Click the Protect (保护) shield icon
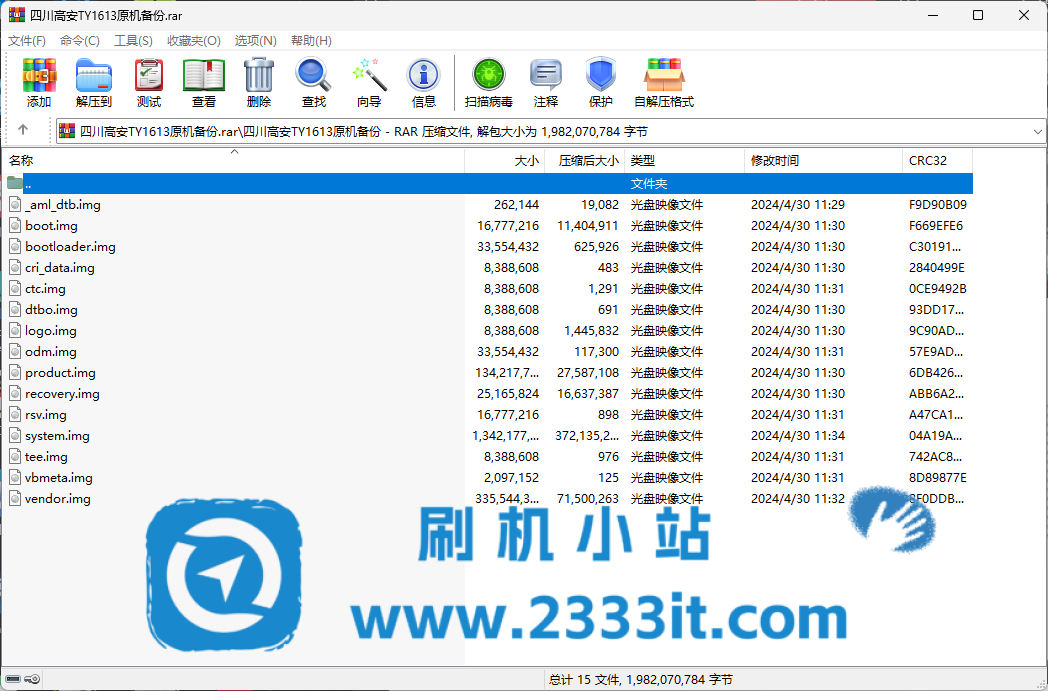The width and height of the screenshot is (1048, 691). pos(601,82)
